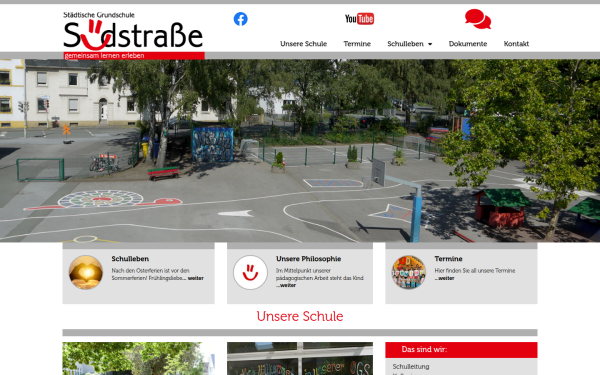Open the Schulleben menu item
This screenshot has height=375, width=600.
(x=405, y=44)
